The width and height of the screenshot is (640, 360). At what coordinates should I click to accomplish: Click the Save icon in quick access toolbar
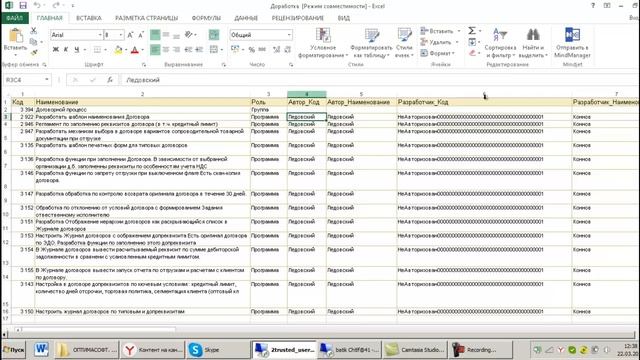point(23,6)
